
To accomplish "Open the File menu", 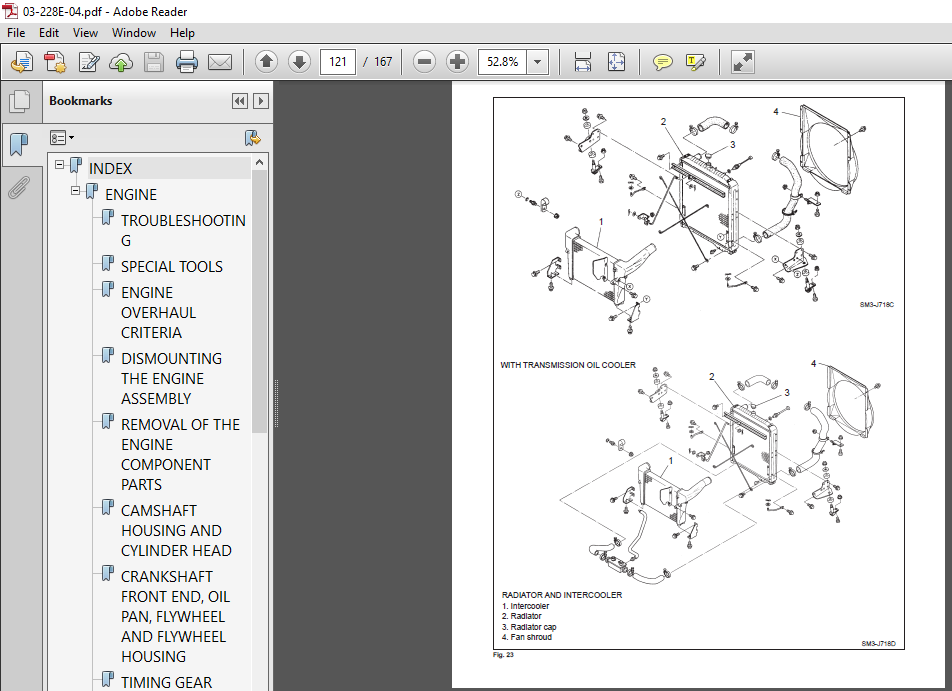I will tap(16, 33).
